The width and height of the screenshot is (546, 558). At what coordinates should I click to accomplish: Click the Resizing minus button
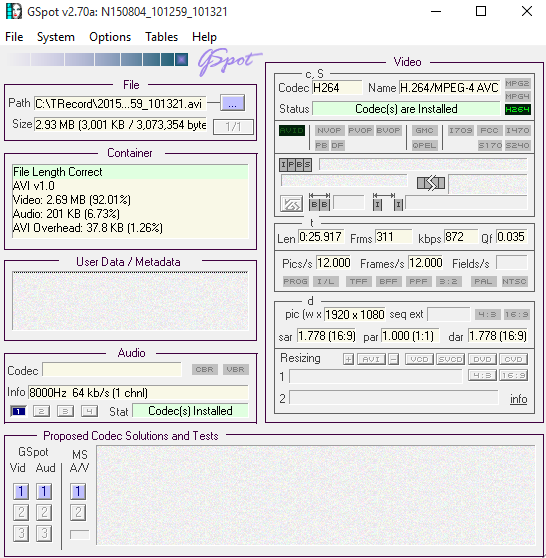click(393, 359)
